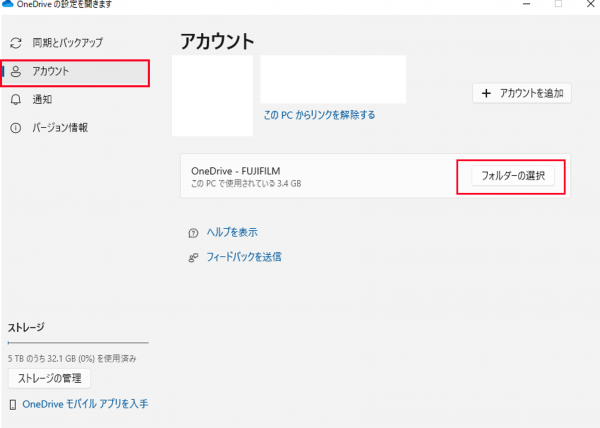Viewport: 600px width, 428px height.
Task: Click the mobile phone icon at bottom left
Action: point(12,405)
